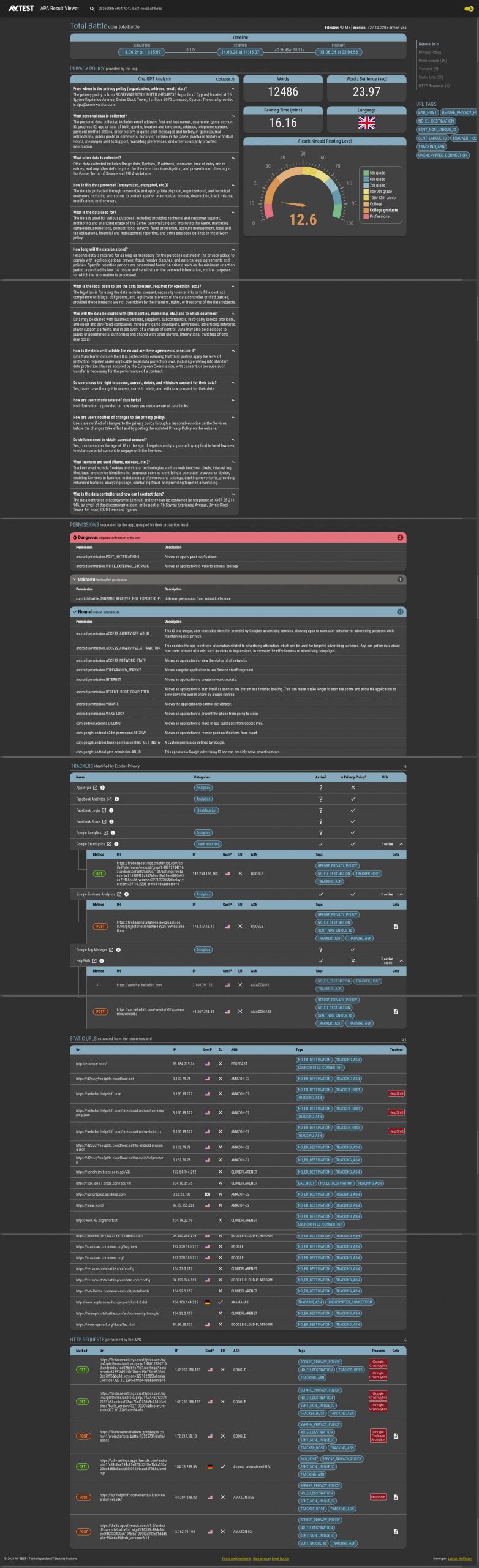Collapse the Google CrashLytics tracker row
Viewport: 479px width, 1568px height.
(401, 844)
